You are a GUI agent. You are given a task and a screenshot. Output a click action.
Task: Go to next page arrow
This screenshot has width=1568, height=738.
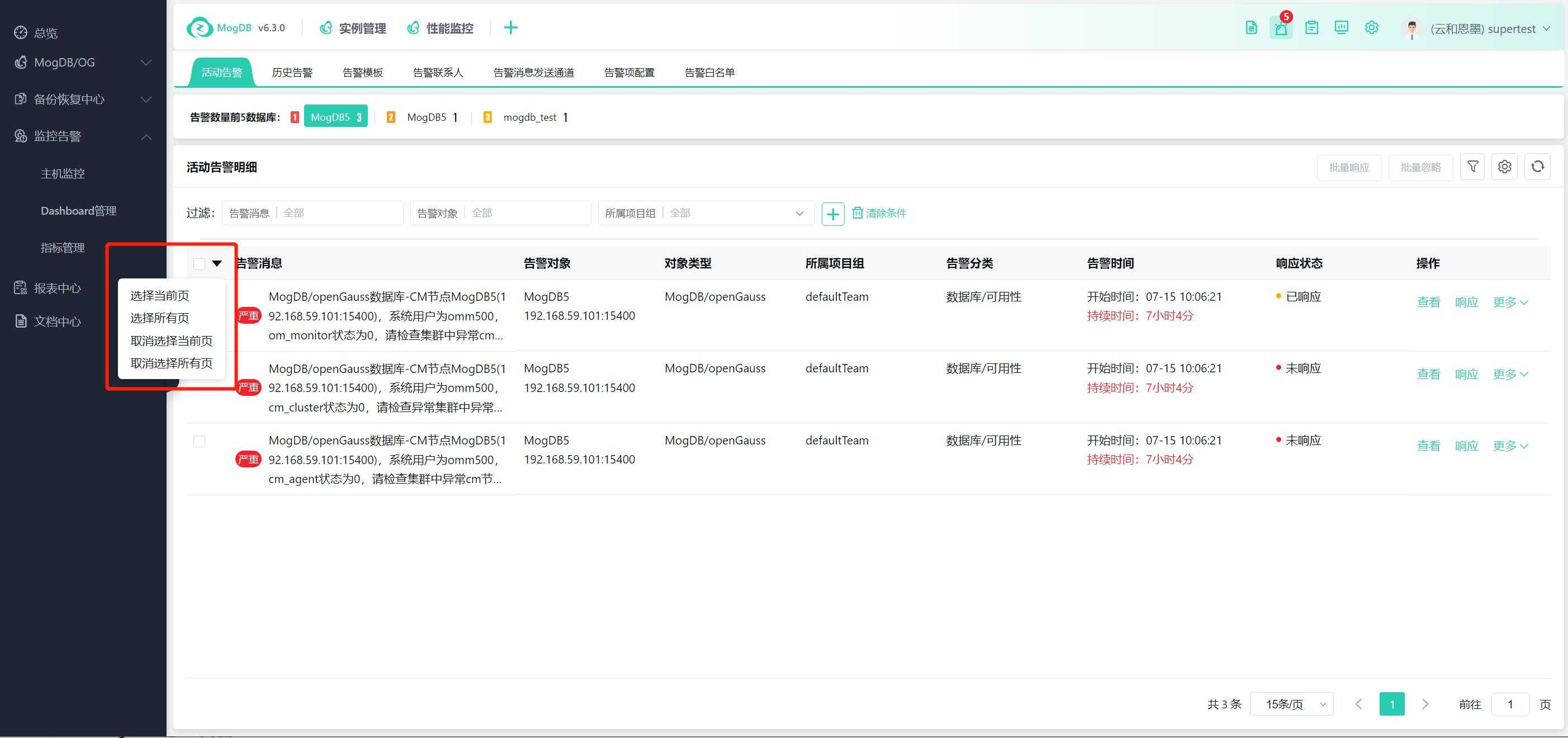click(x=1425, y=704)
